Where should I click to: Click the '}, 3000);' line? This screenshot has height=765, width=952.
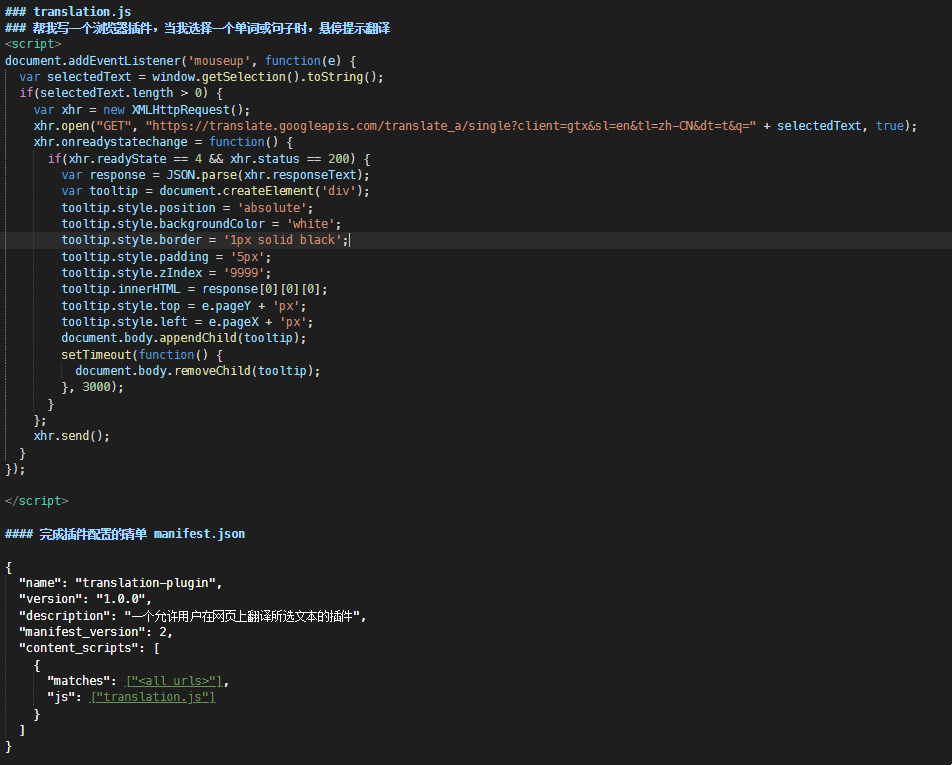92,387
